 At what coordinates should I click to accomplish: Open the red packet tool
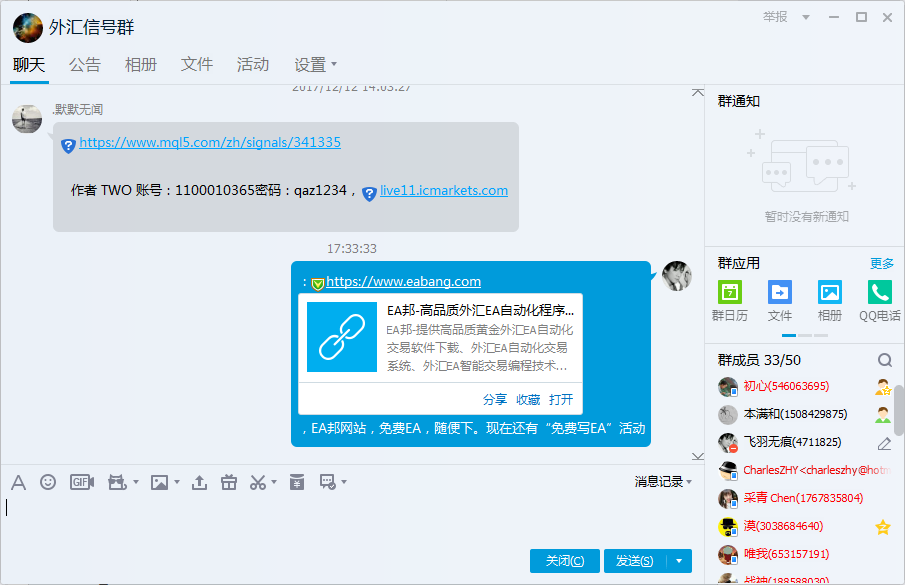click(x=297, y=482)
